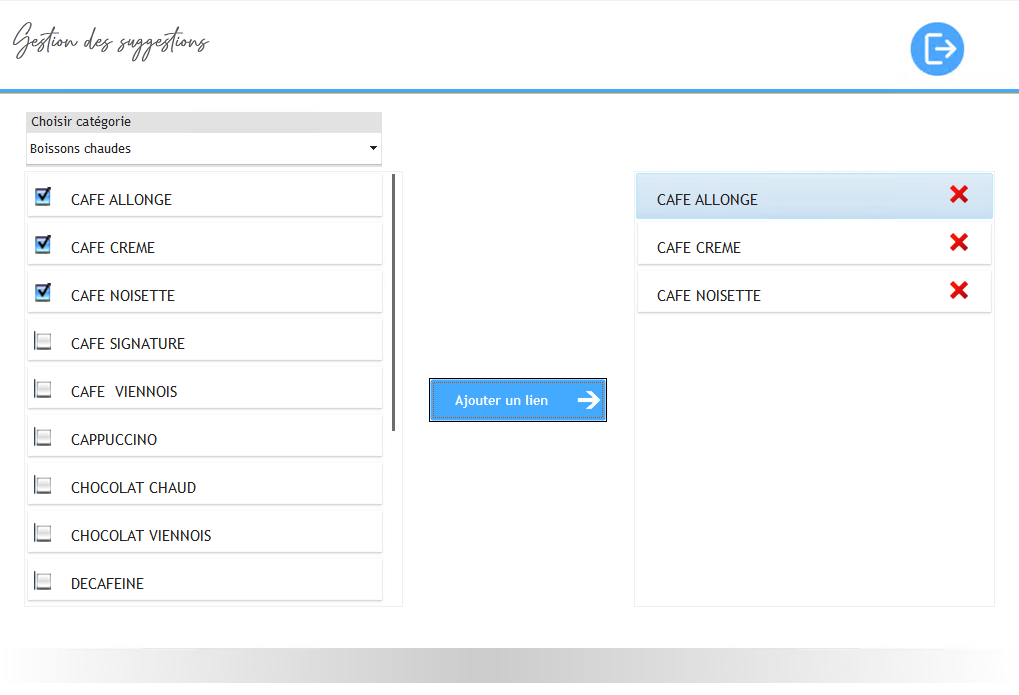Click the blue logout exit icon

click(937, 48)
